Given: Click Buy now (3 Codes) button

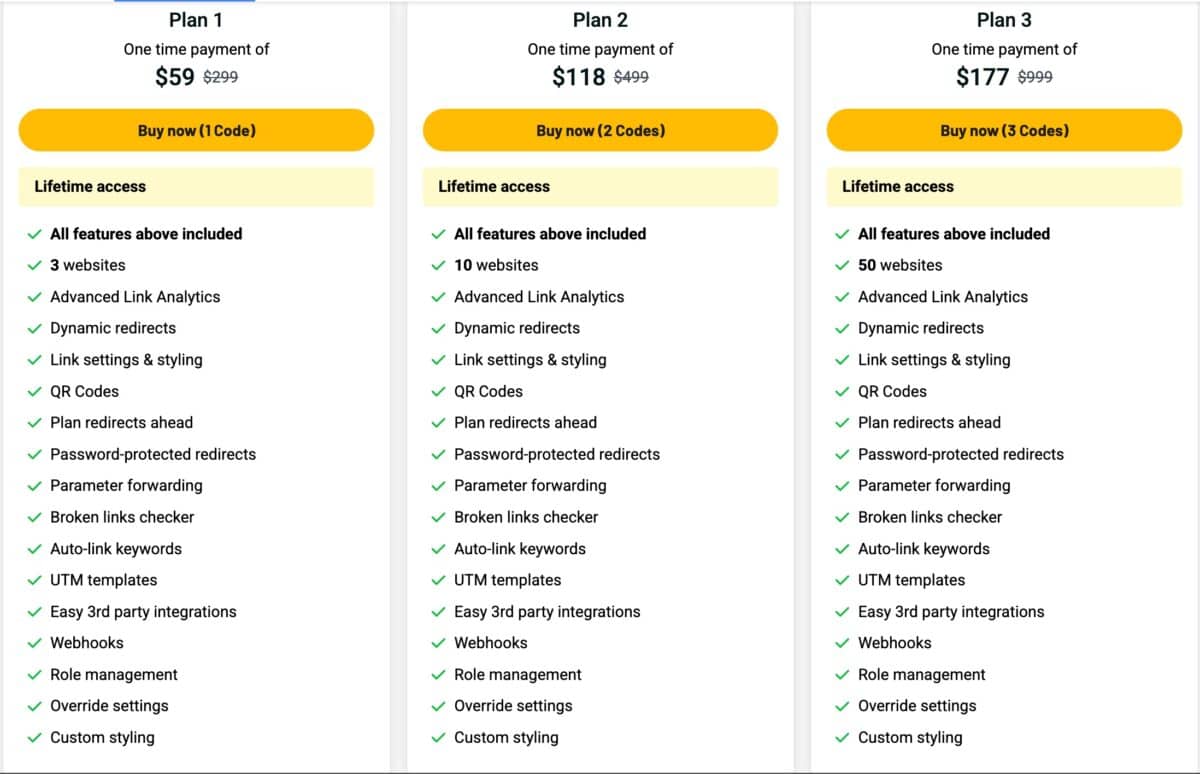Looking at the screenshot, I should 1004,131.
